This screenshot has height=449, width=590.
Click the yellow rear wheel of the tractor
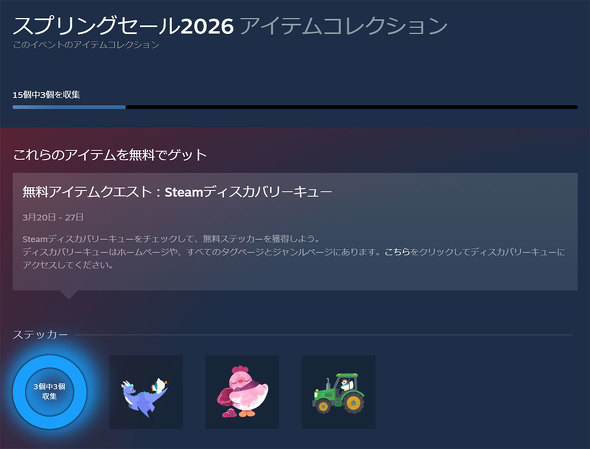click(353, 403)
